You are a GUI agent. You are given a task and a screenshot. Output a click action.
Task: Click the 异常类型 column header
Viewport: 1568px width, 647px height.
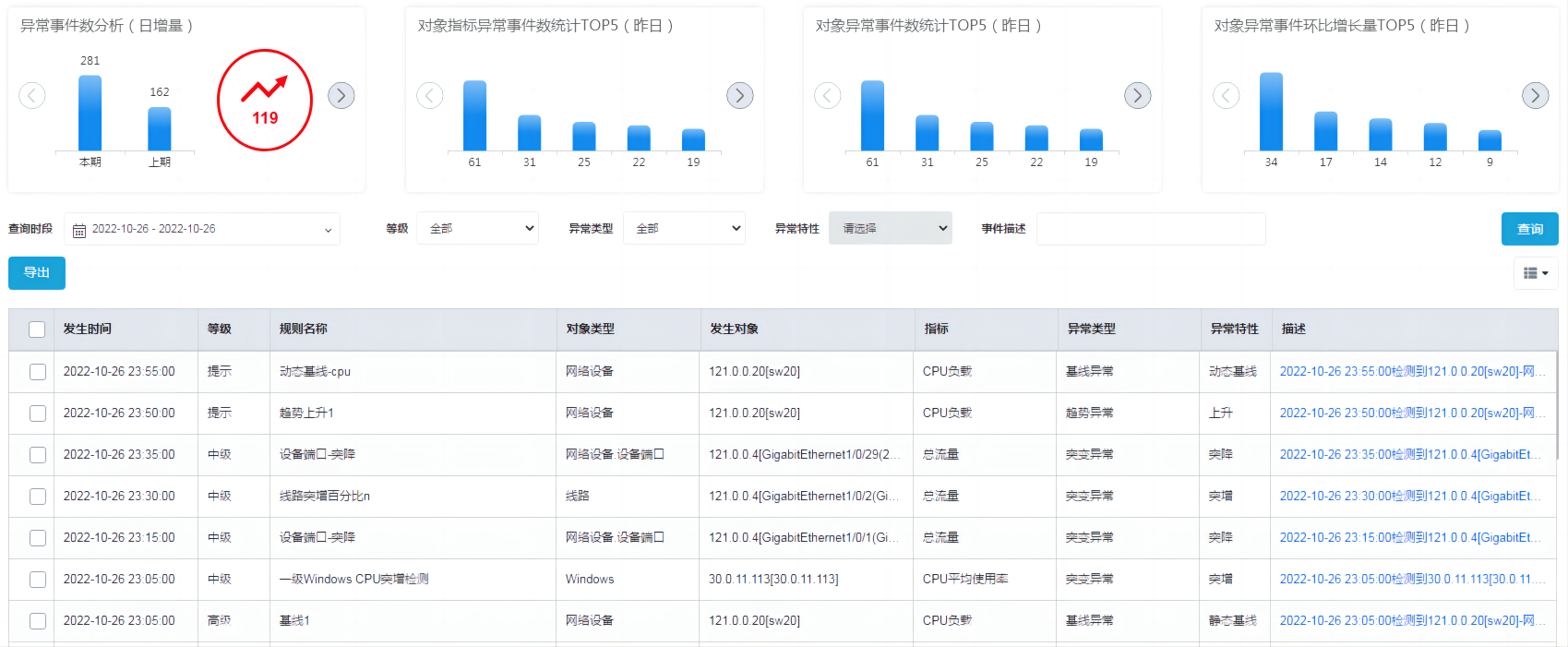(1091, 329)
